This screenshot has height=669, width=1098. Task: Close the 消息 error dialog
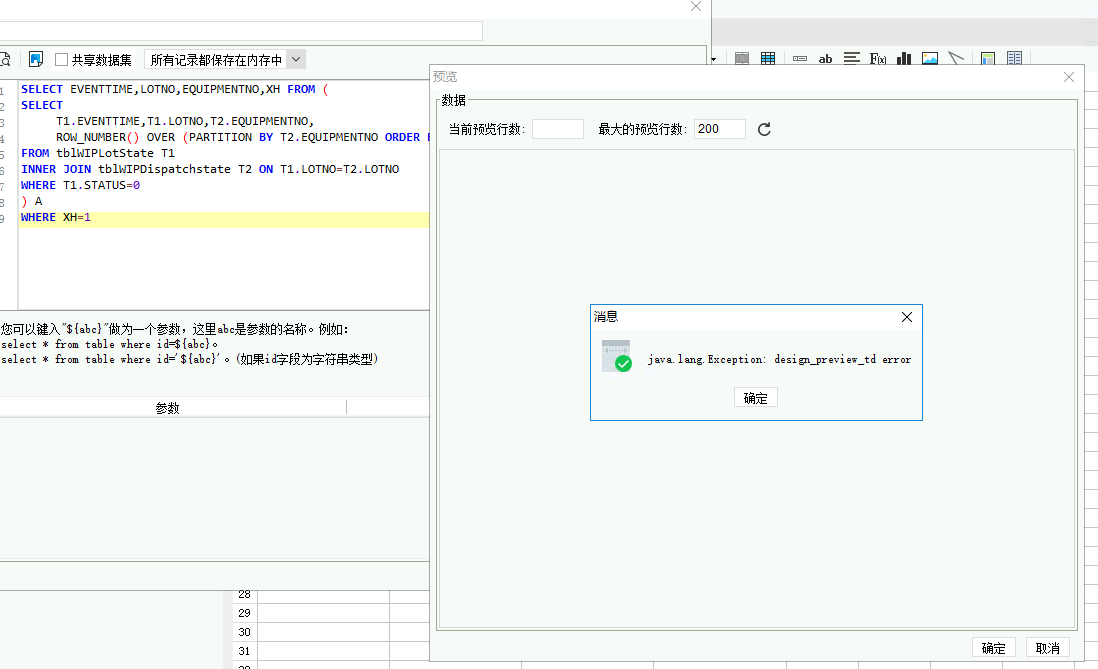click(907, 317)
